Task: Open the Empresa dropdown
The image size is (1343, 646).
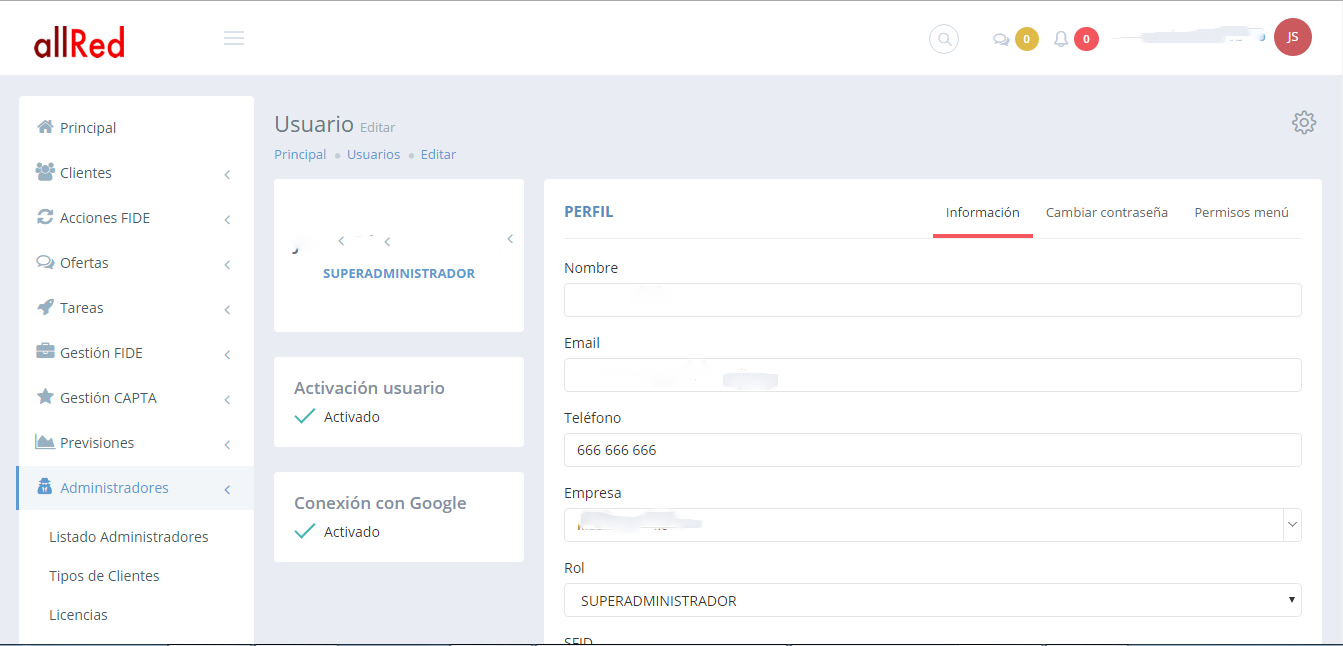Action: pos(932,525)
